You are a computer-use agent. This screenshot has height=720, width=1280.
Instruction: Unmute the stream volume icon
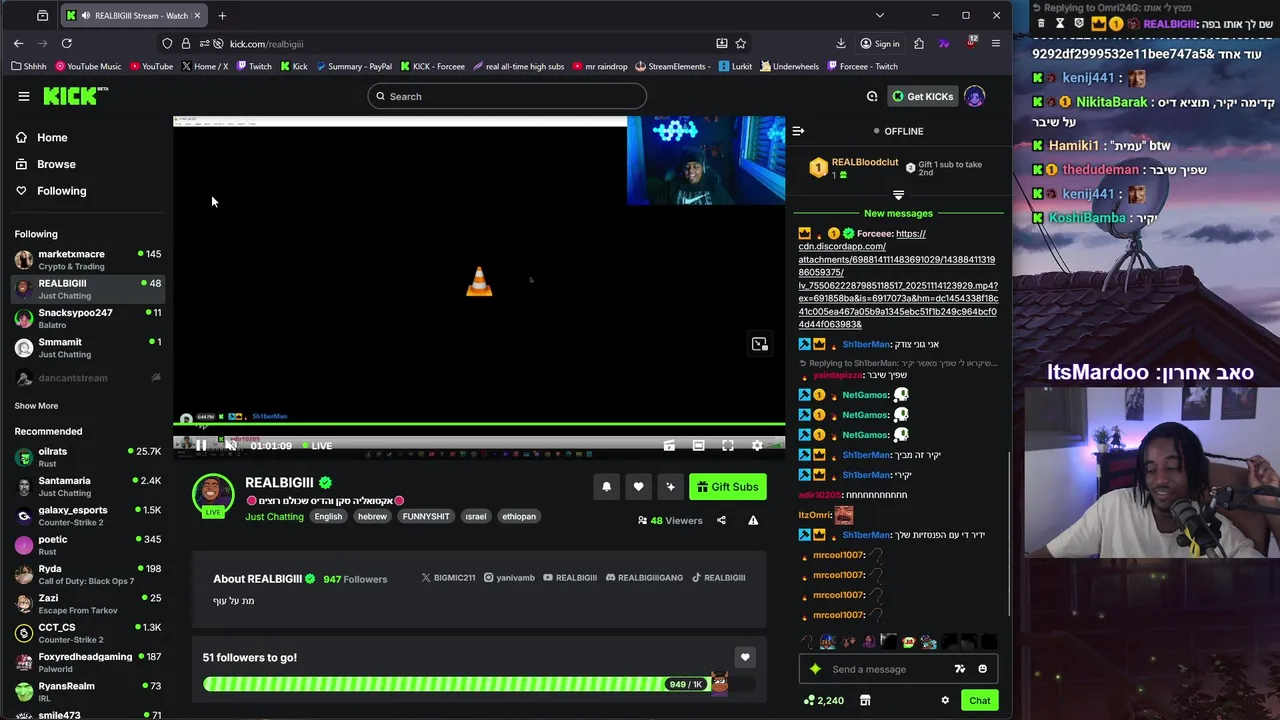click(x=231, y=446)
